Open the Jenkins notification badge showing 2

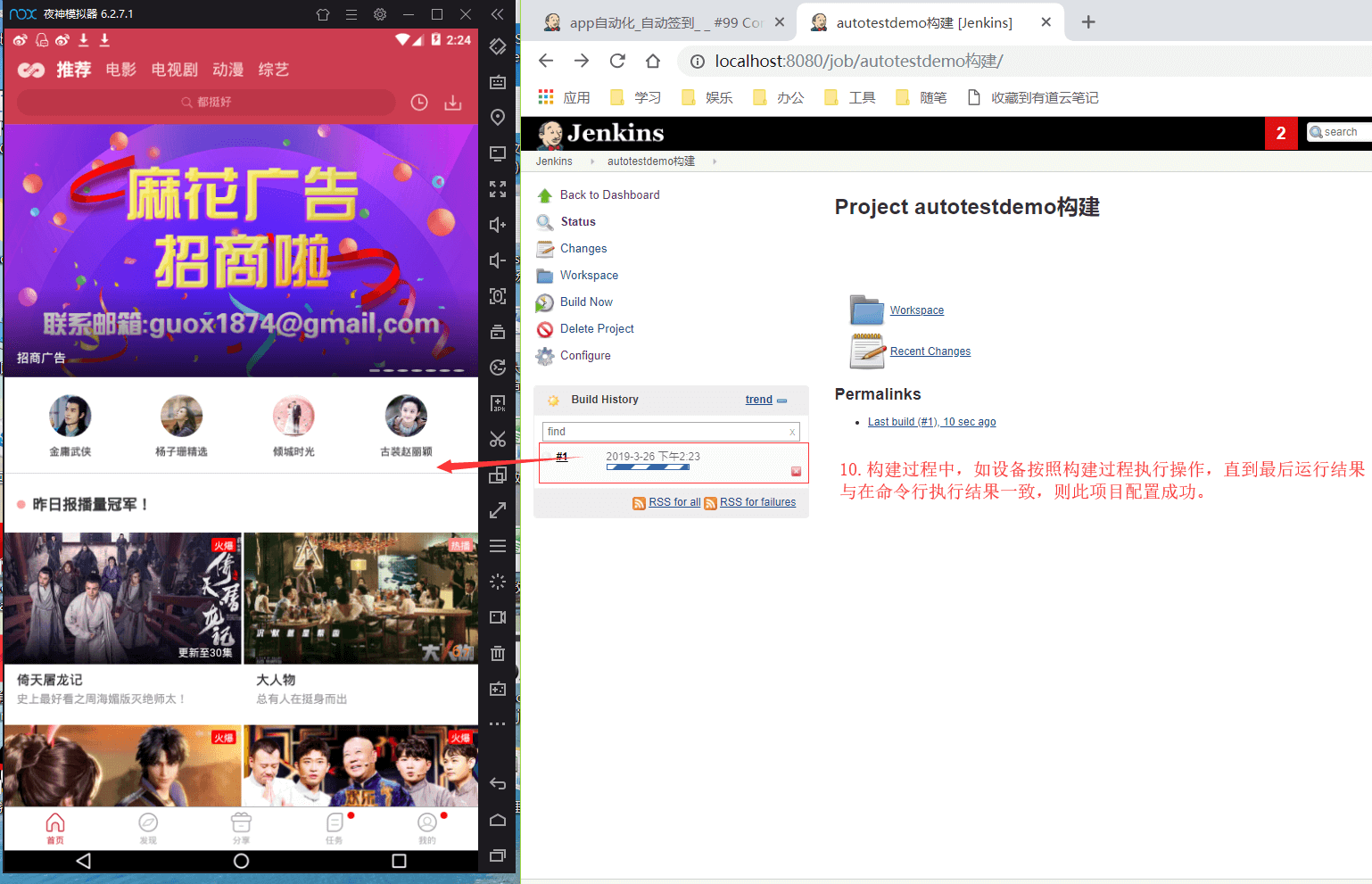click(1281, 133)
